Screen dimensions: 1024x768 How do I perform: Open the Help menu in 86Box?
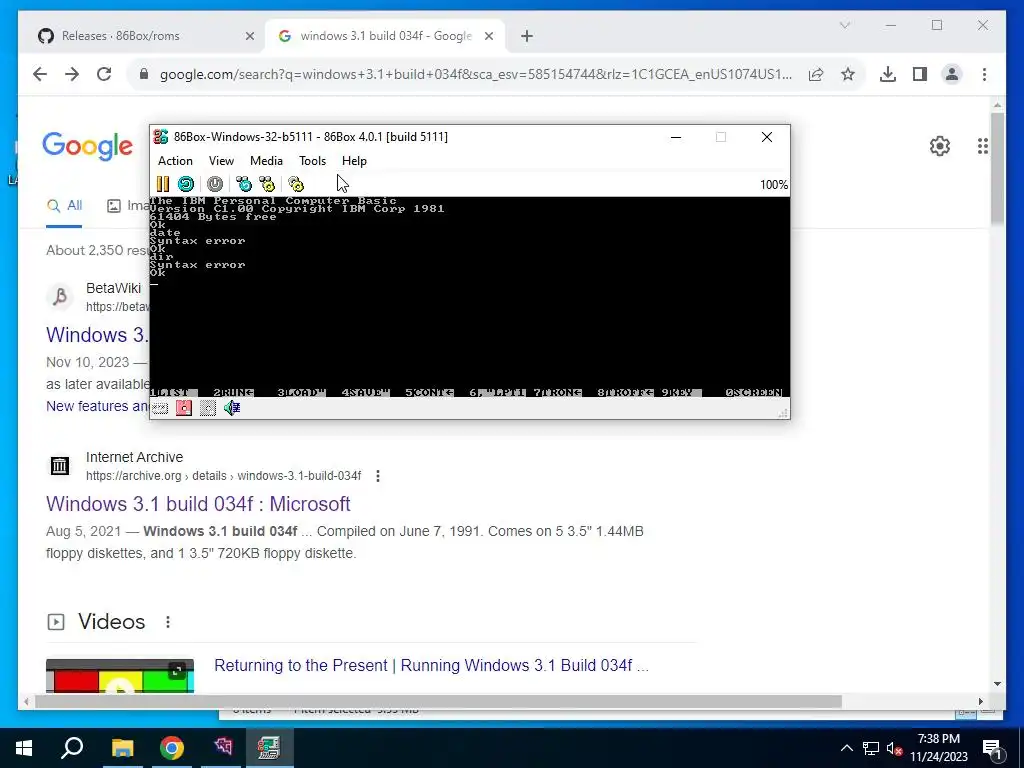(354, 161)
